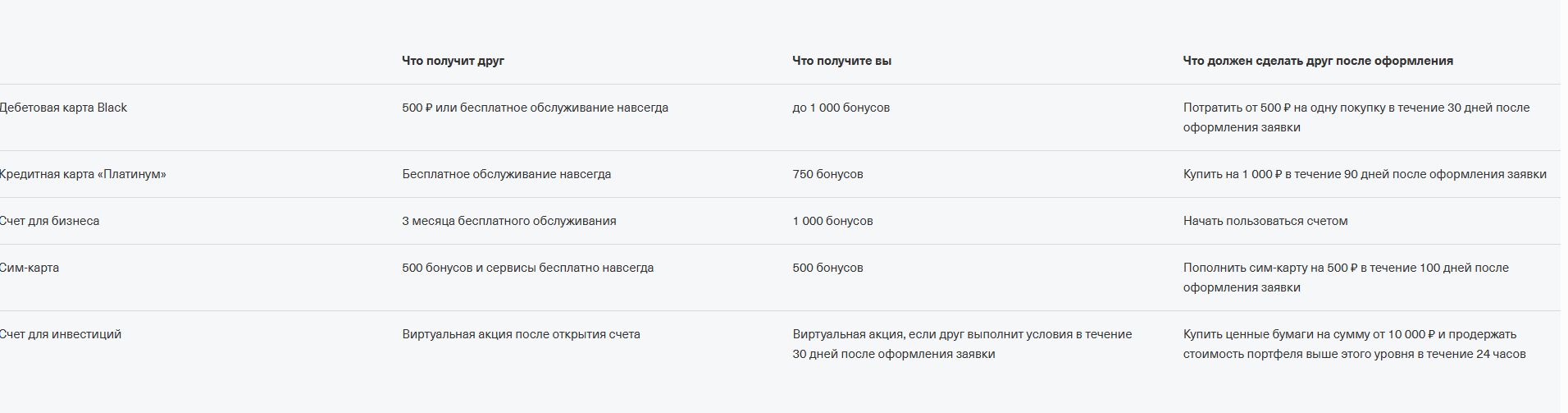Click the "Что должен сделать друг после оформления" header
This screenshot has height=413, width=1568.
pyautogui.click(x=1318, y=61)
